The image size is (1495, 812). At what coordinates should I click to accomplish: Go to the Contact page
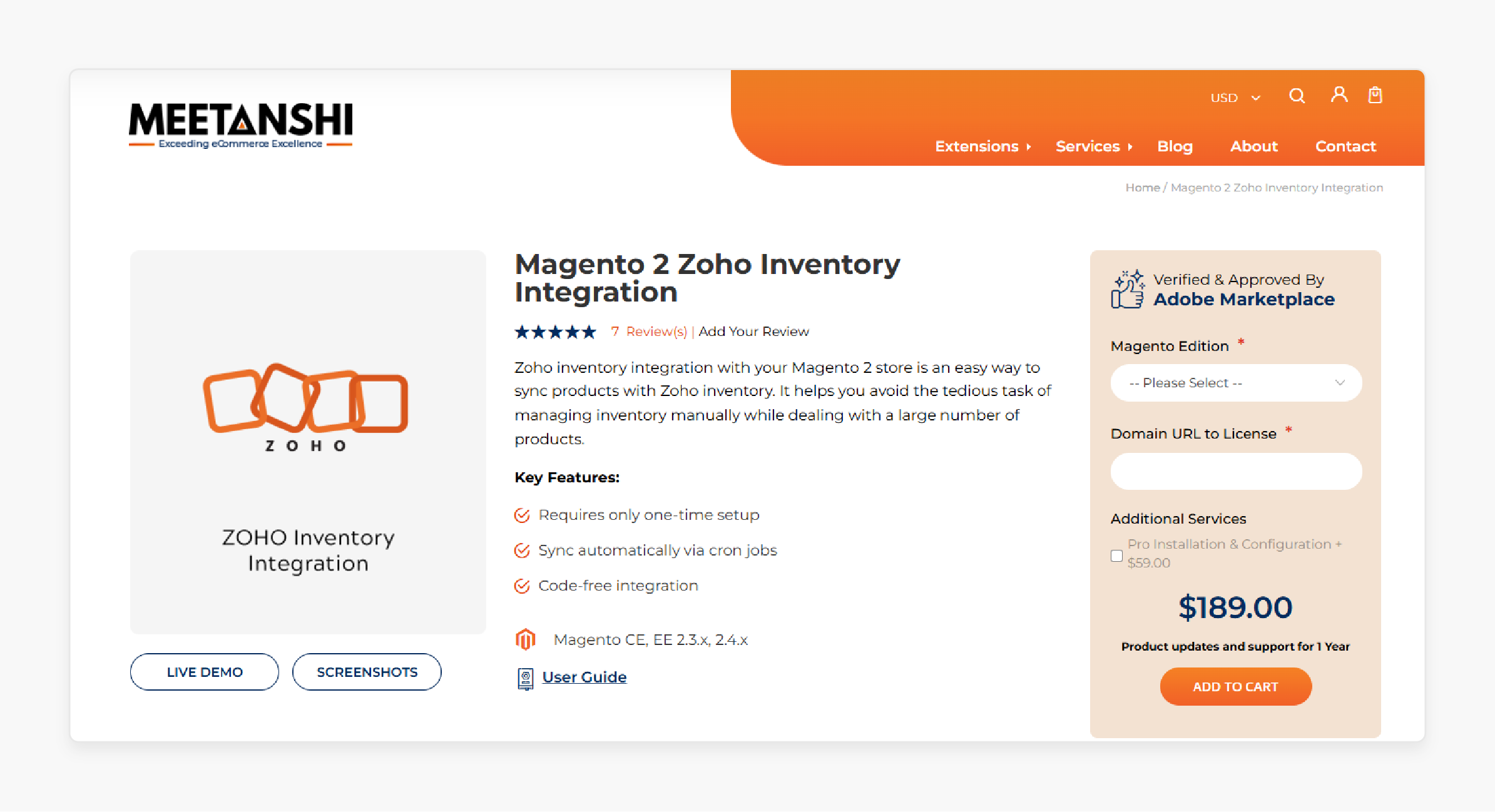(x=1345, y=146)
